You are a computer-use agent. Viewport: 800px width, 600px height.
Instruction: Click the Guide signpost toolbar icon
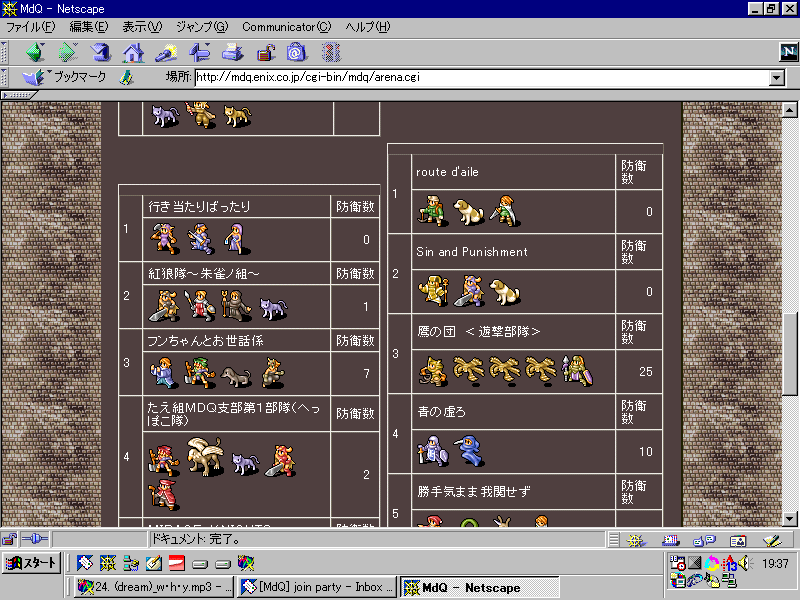click(199, 52)
